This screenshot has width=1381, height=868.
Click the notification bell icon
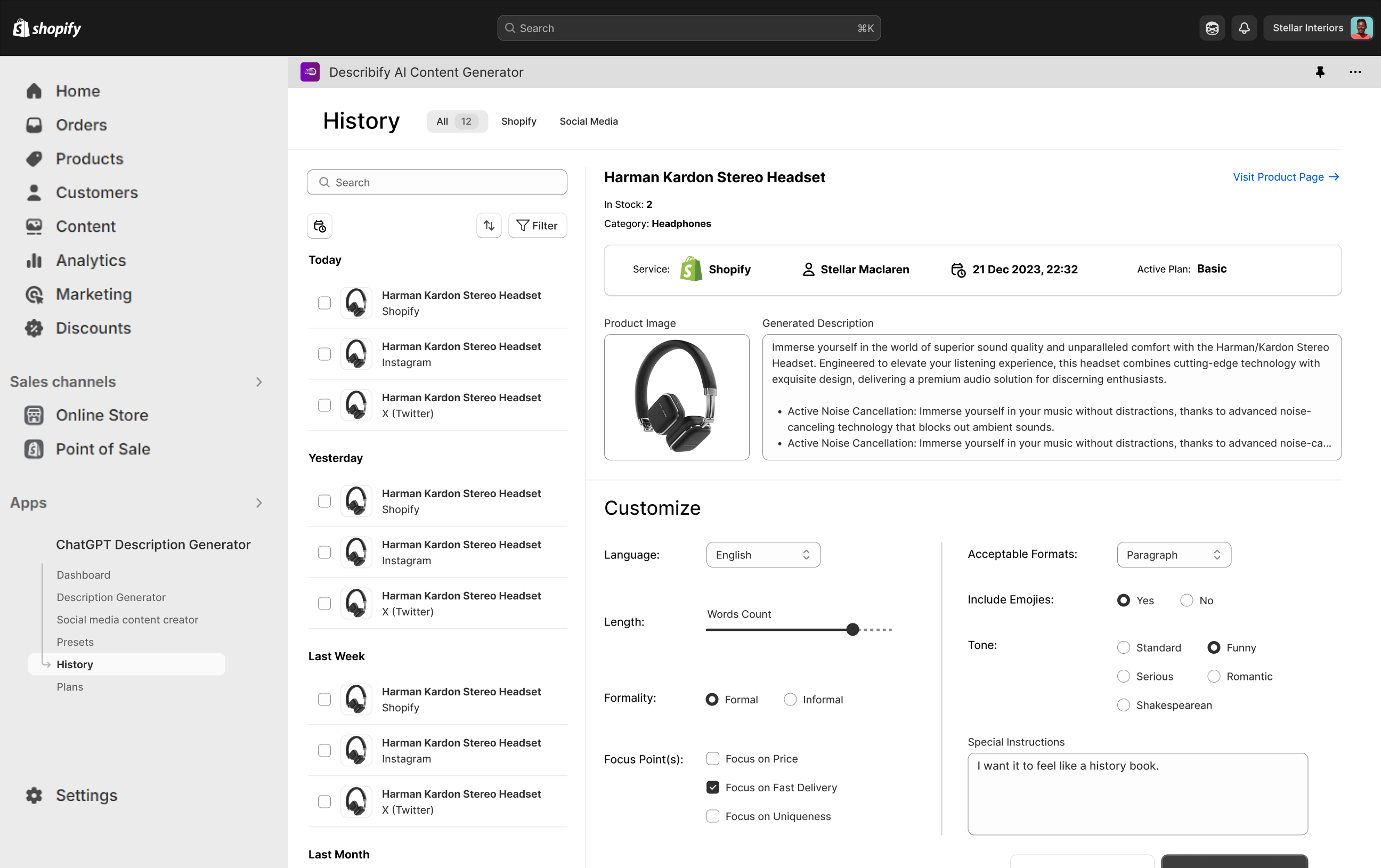[1244, 28]
